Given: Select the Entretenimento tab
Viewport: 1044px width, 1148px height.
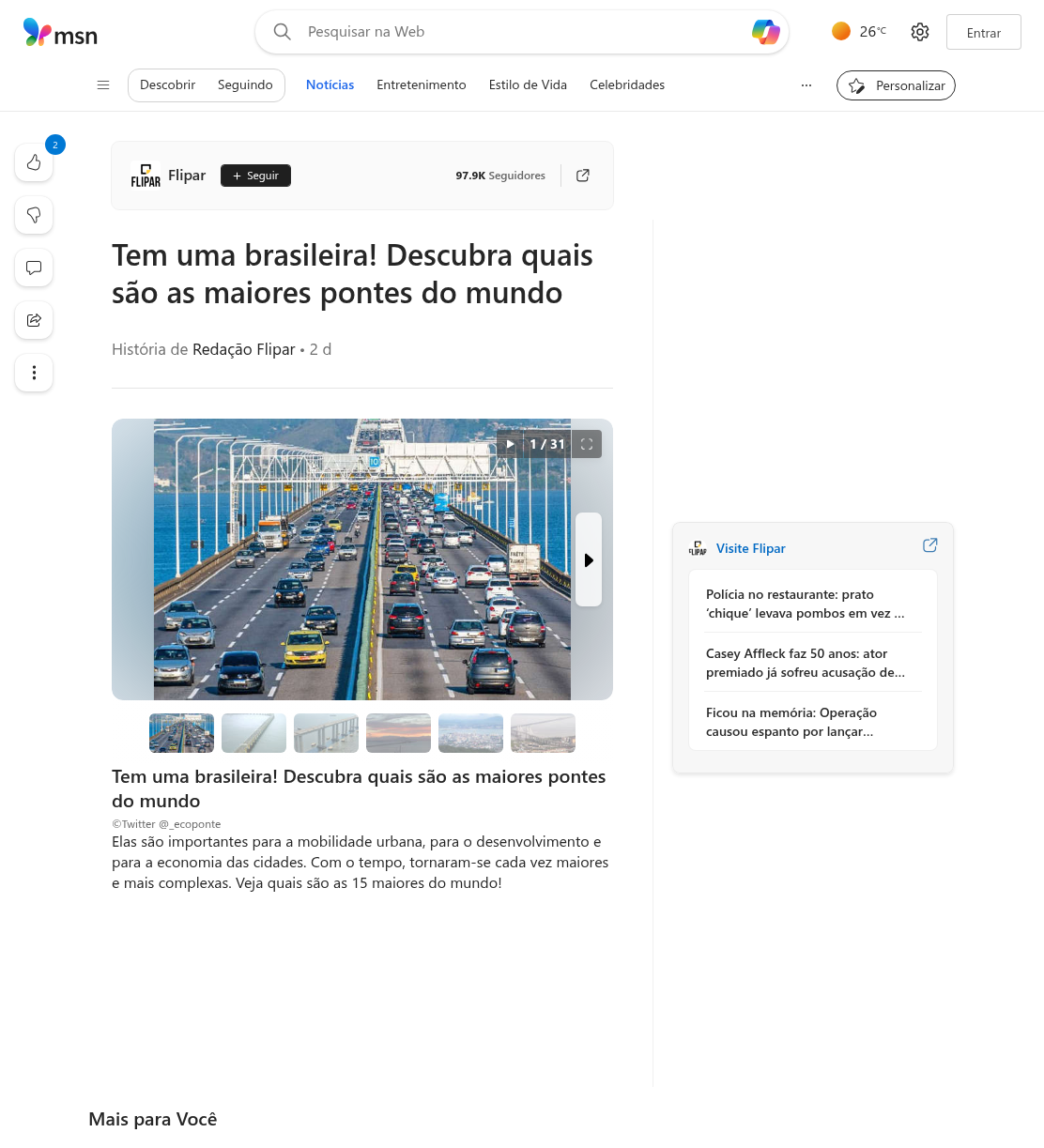Looking at the screenshot, I should coord(422,84).
